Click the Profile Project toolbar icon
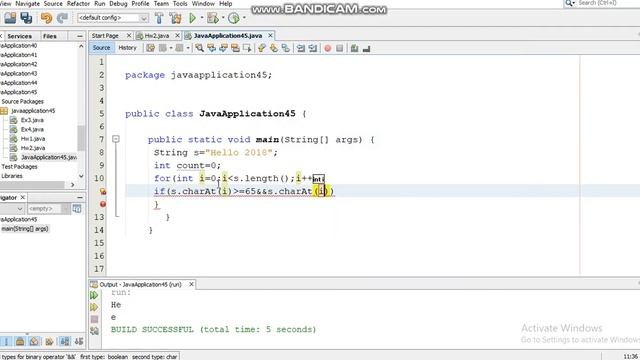The width and height of the screenshot is (640, 360). click(233, 18)
